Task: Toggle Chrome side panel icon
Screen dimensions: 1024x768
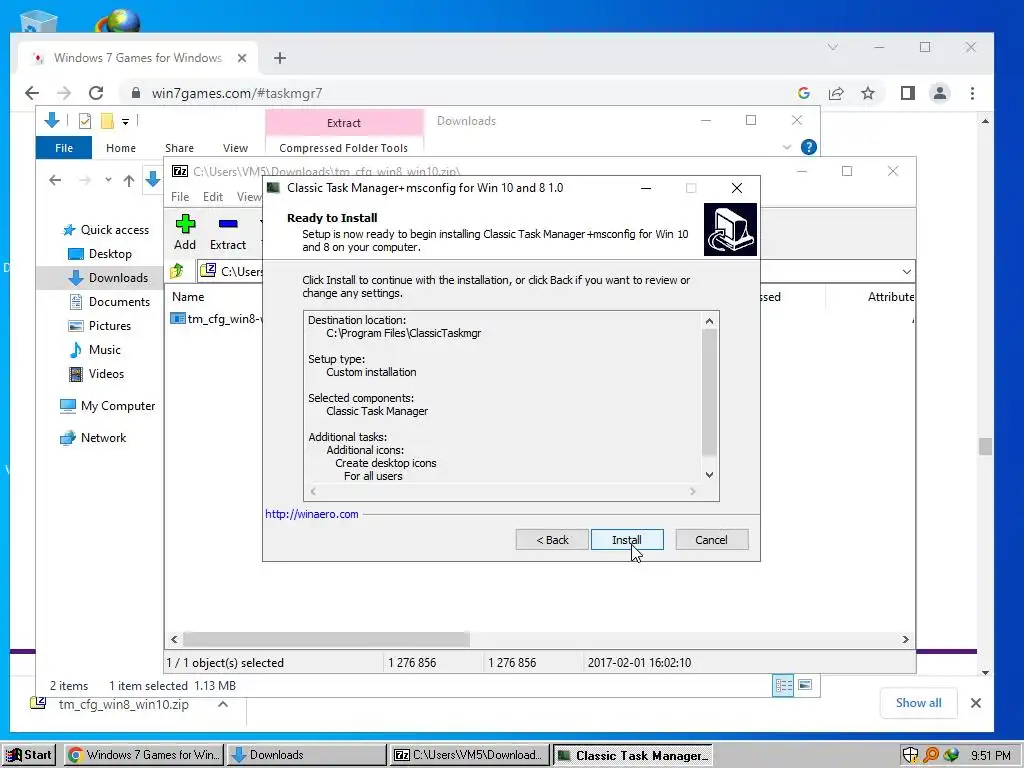Action: 908,93
